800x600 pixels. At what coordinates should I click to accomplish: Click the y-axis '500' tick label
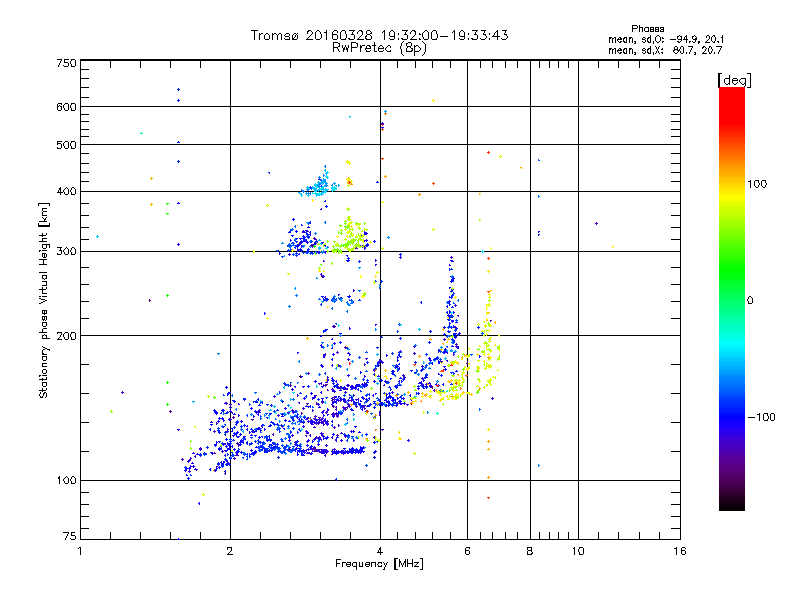[66, 145]
